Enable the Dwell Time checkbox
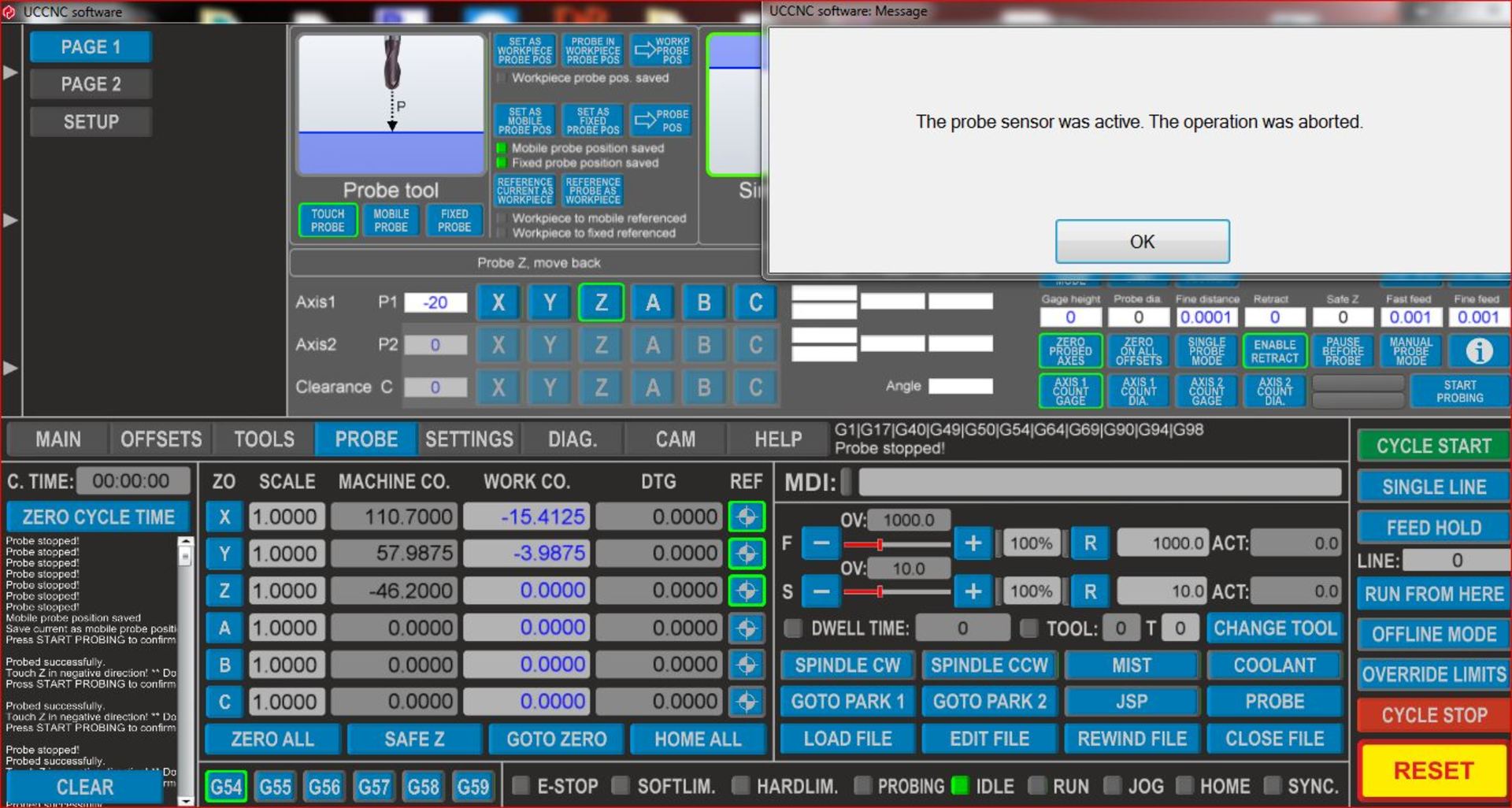 click(x=794, y=628)
